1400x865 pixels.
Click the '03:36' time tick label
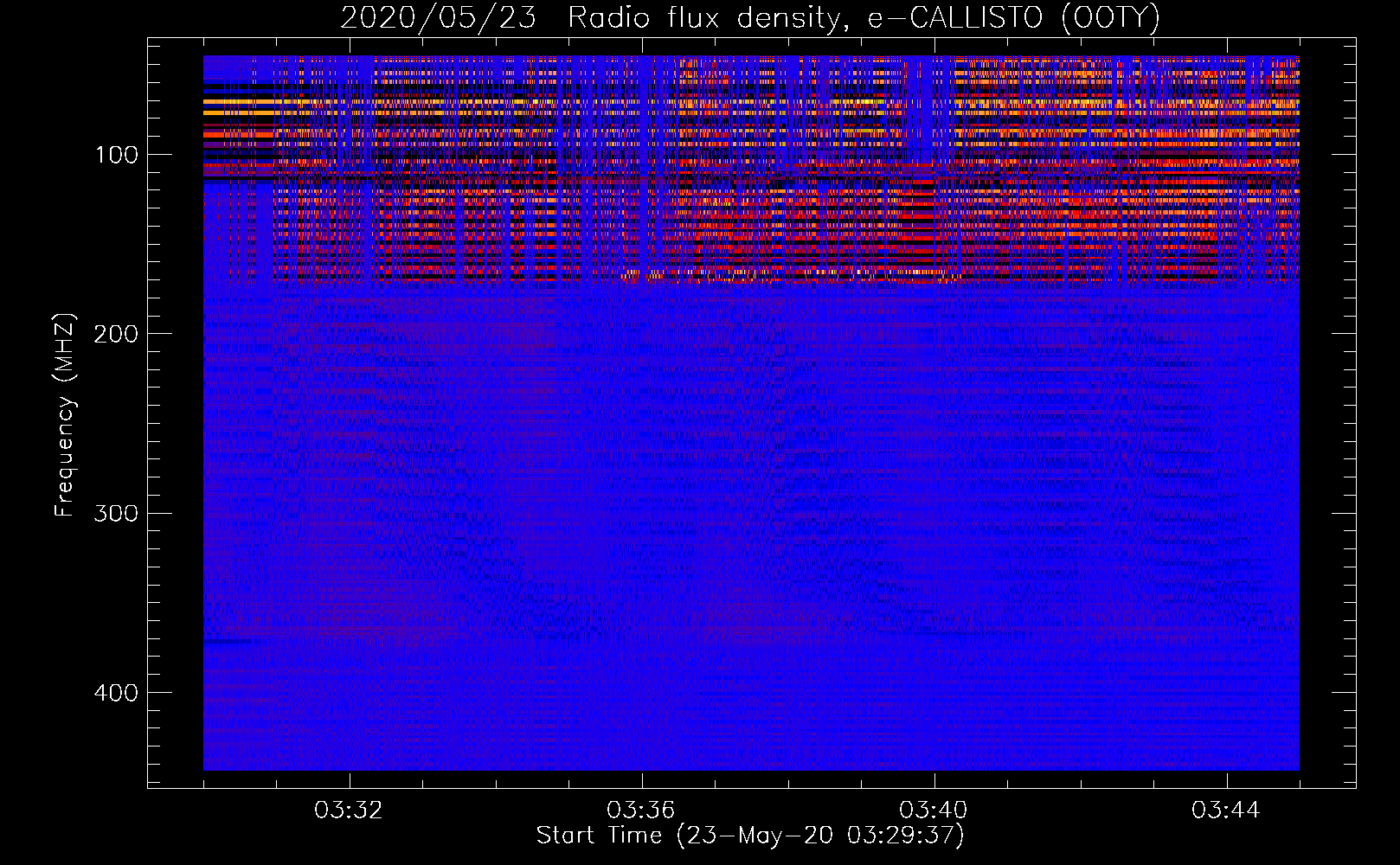coord(640,811)
